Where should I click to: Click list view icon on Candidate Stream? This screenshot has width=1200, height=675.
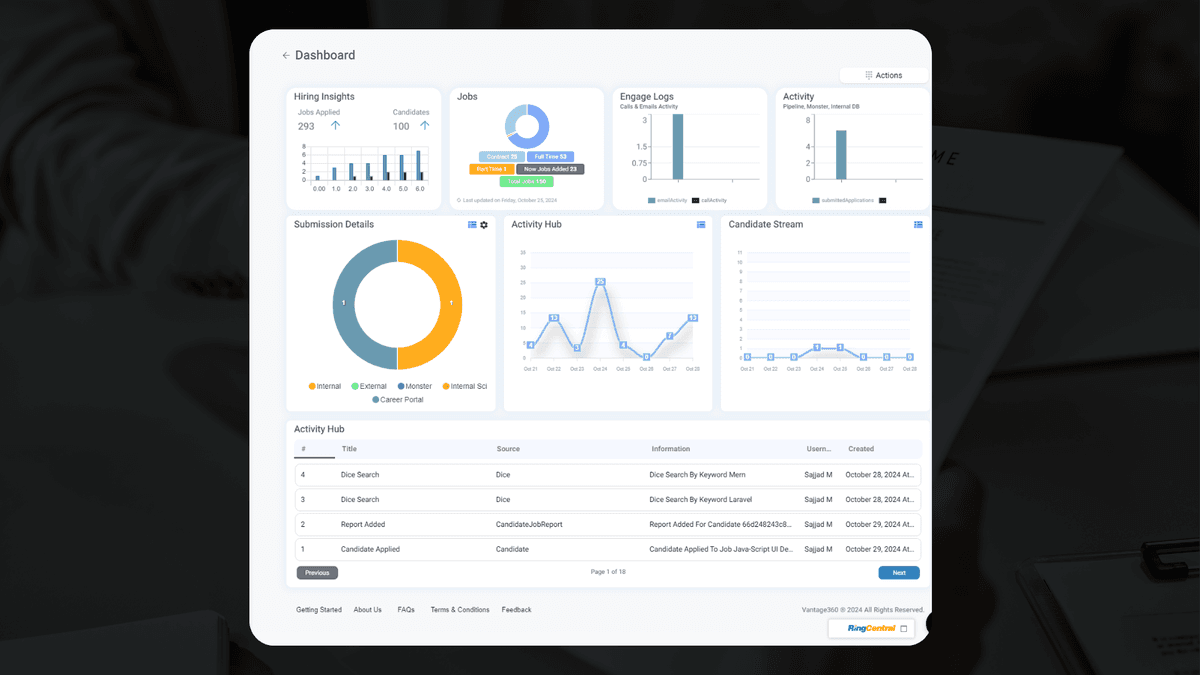click(918, 225)
